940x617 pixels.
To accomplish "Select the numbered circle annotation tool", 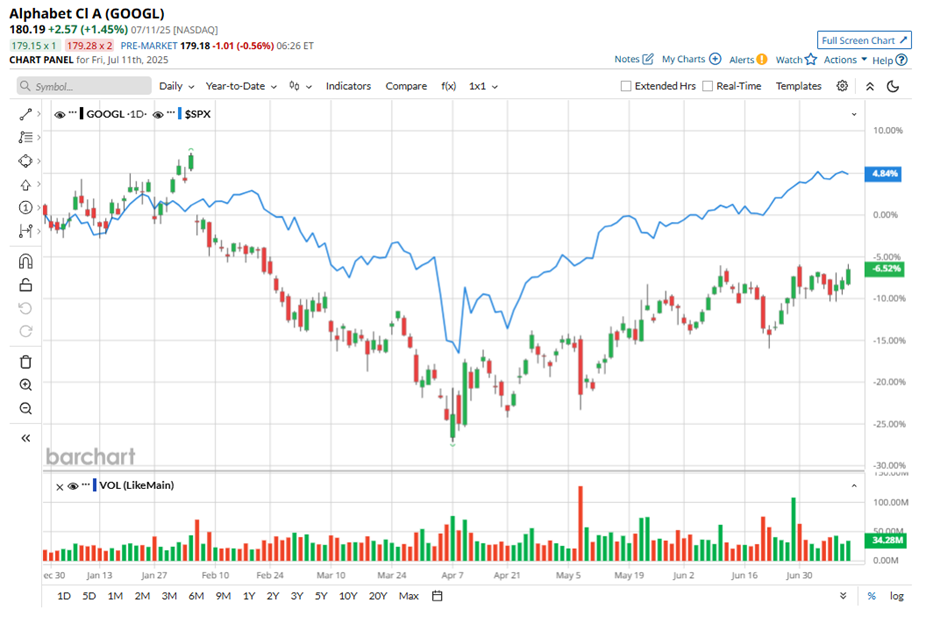I will [25, 207].
